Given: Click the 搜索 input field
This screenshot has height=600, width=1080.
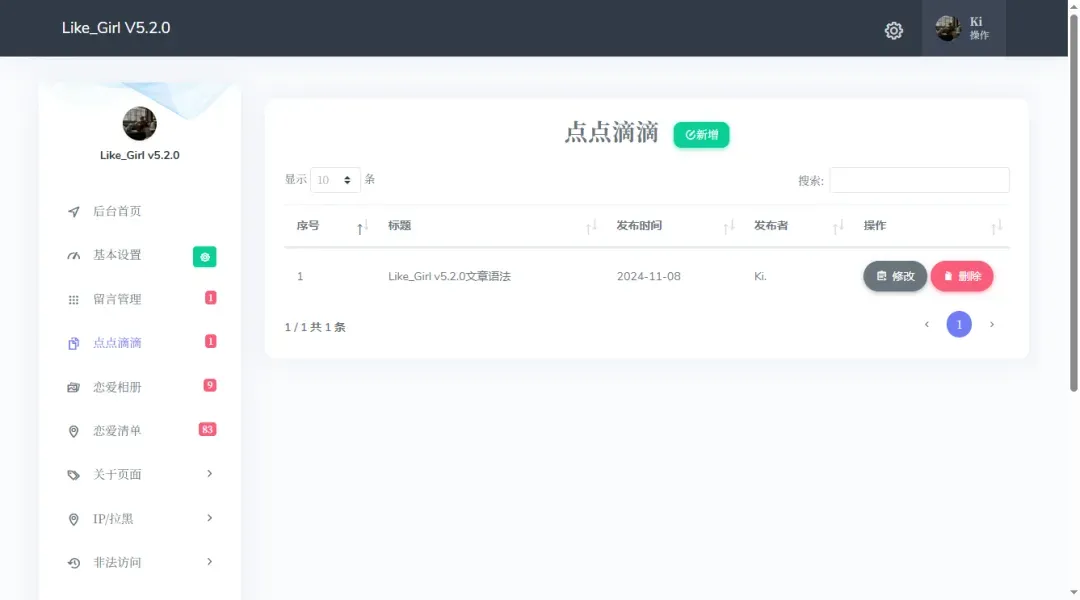Looking at the screenshot, I should pyautogui.click(x=920, y=180).
